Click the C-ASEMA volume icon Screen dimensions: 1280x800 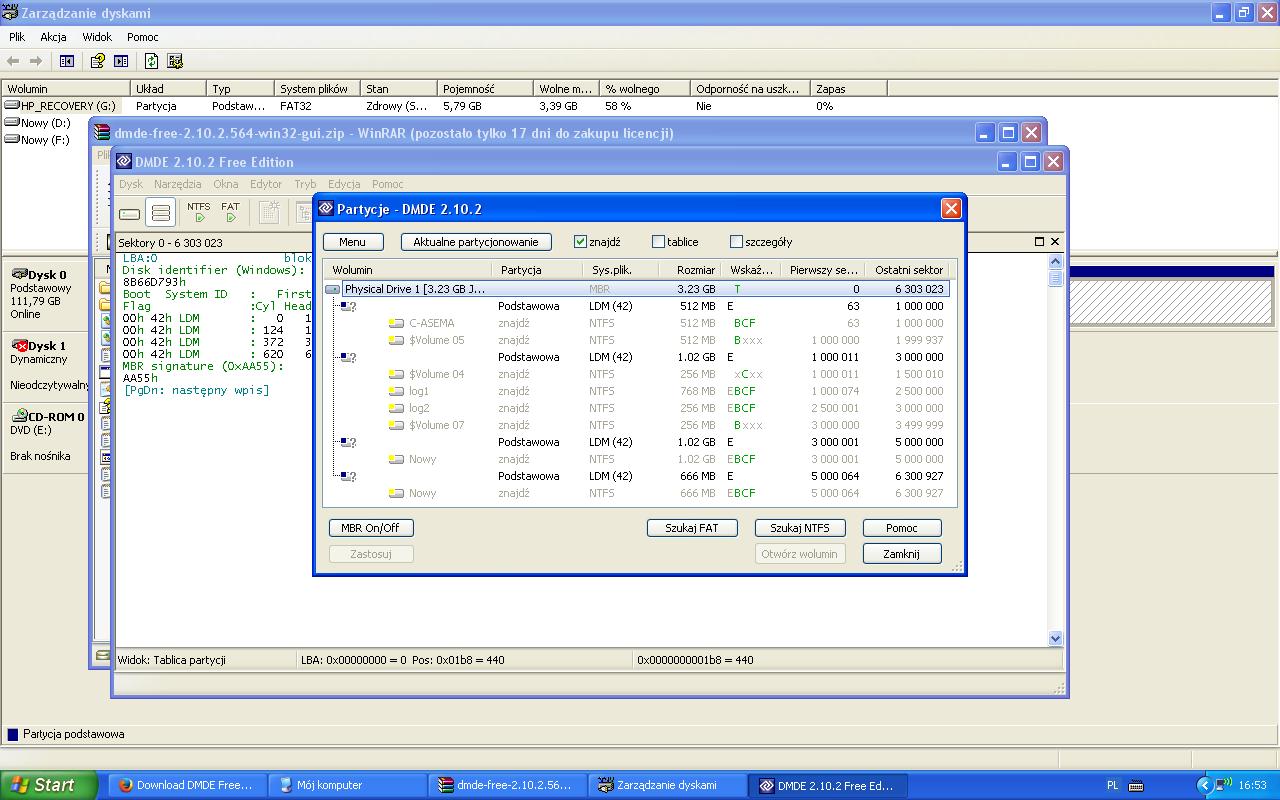397,323
